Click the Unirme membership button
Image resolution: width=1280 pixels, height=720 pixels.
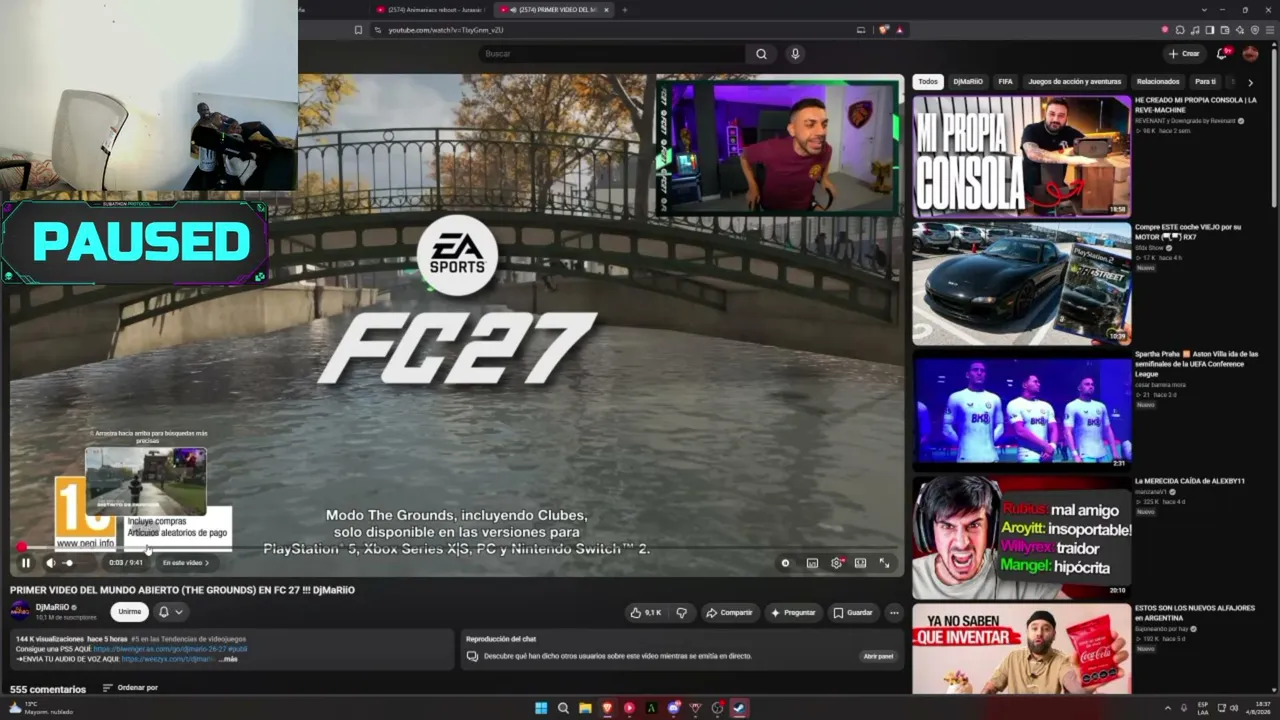[x=130, y=612]
